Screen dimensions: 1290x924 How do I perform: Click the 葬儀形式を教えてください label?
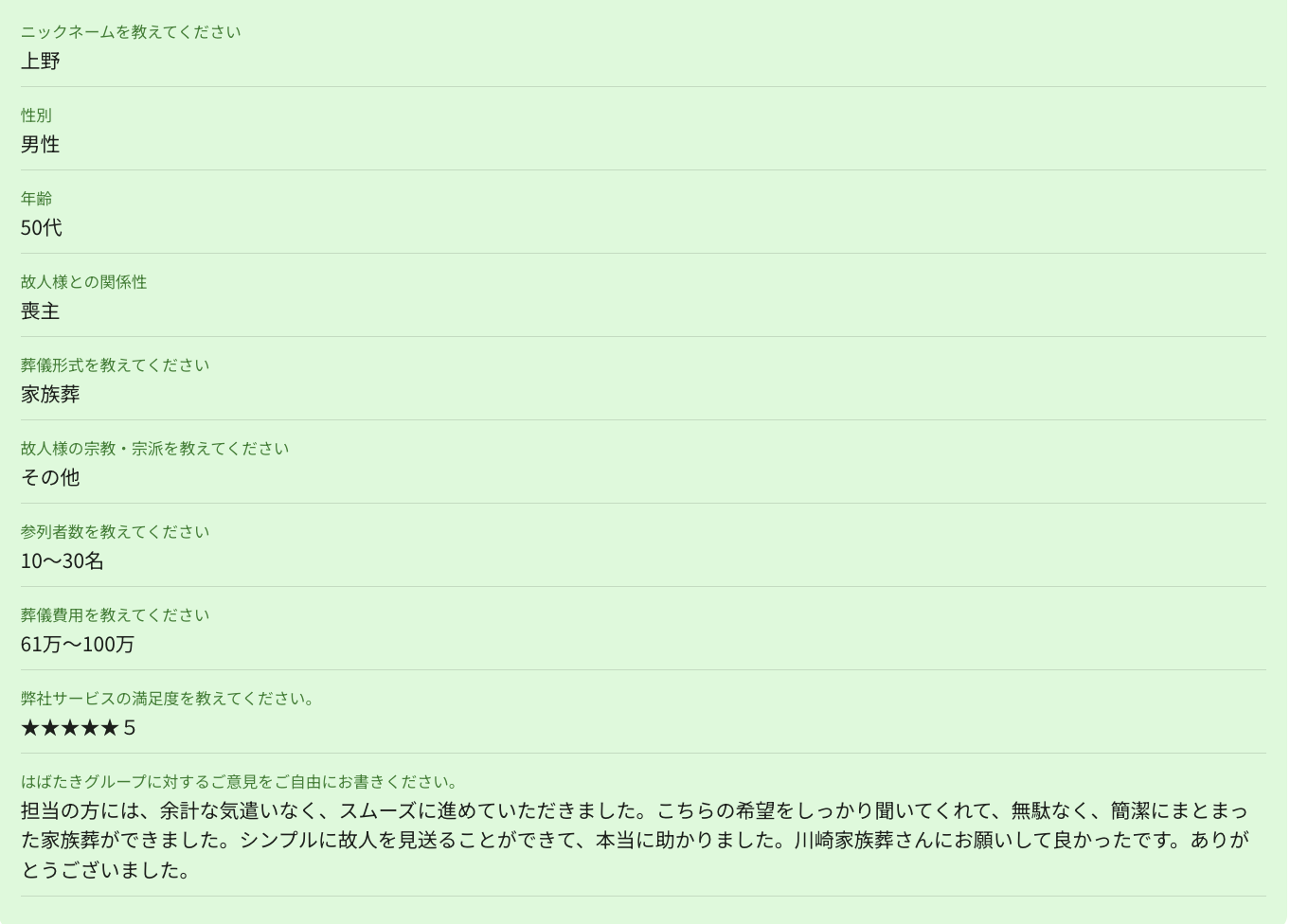(115, 365)
